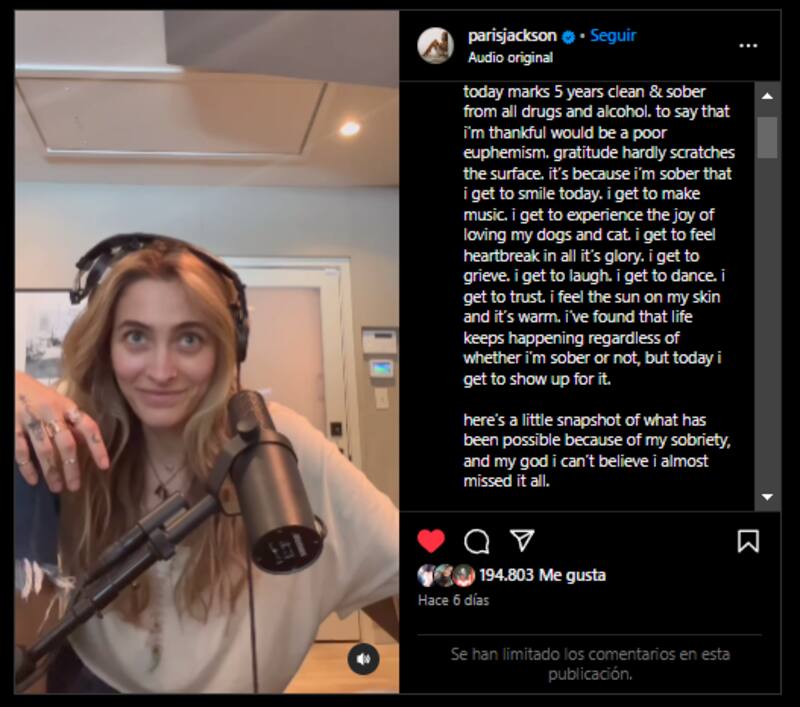The image size is (800, 707).
Task: Open the Hace 6 días timestamp
Action: [453, 600]
